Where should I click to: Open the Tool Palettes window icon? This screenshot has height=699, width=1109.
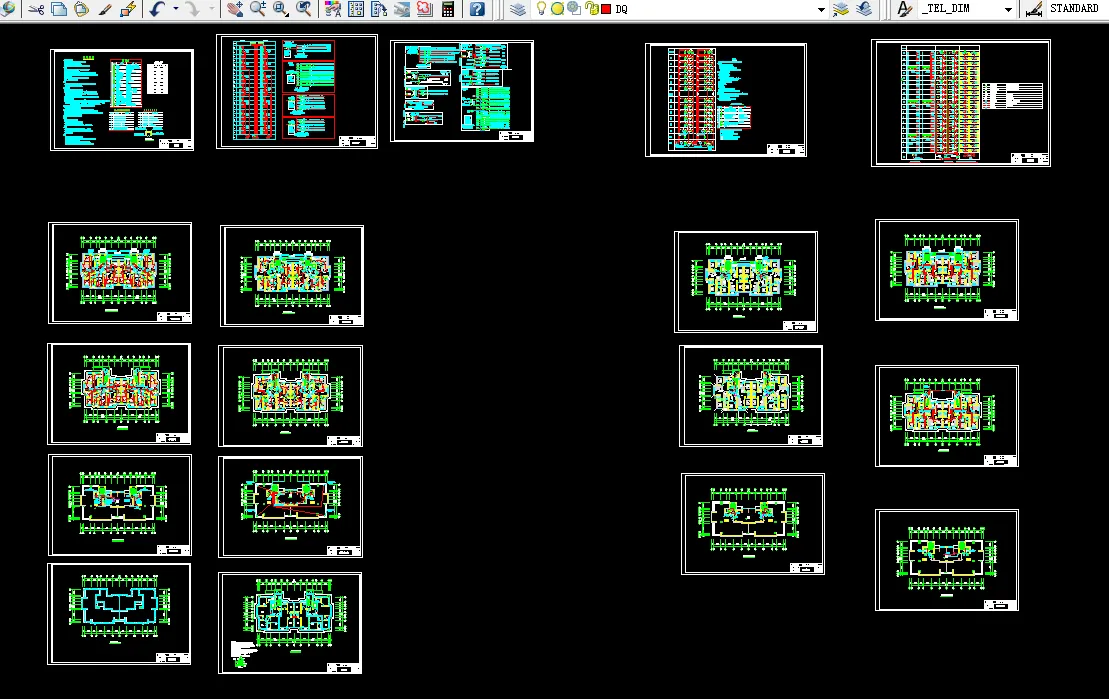(379, 9)
